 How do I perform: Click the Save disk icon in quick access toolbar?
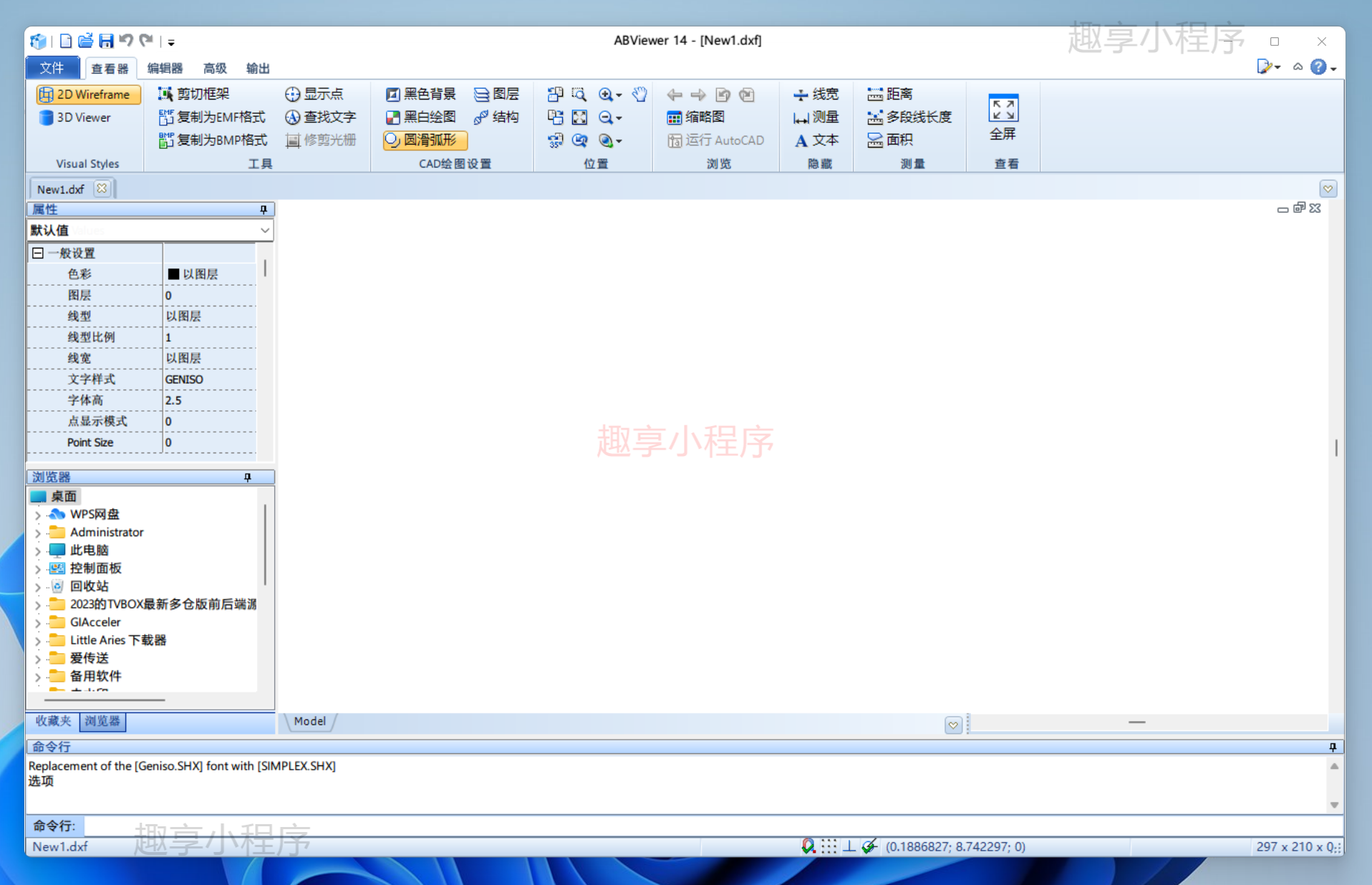(x=106, y=41)
